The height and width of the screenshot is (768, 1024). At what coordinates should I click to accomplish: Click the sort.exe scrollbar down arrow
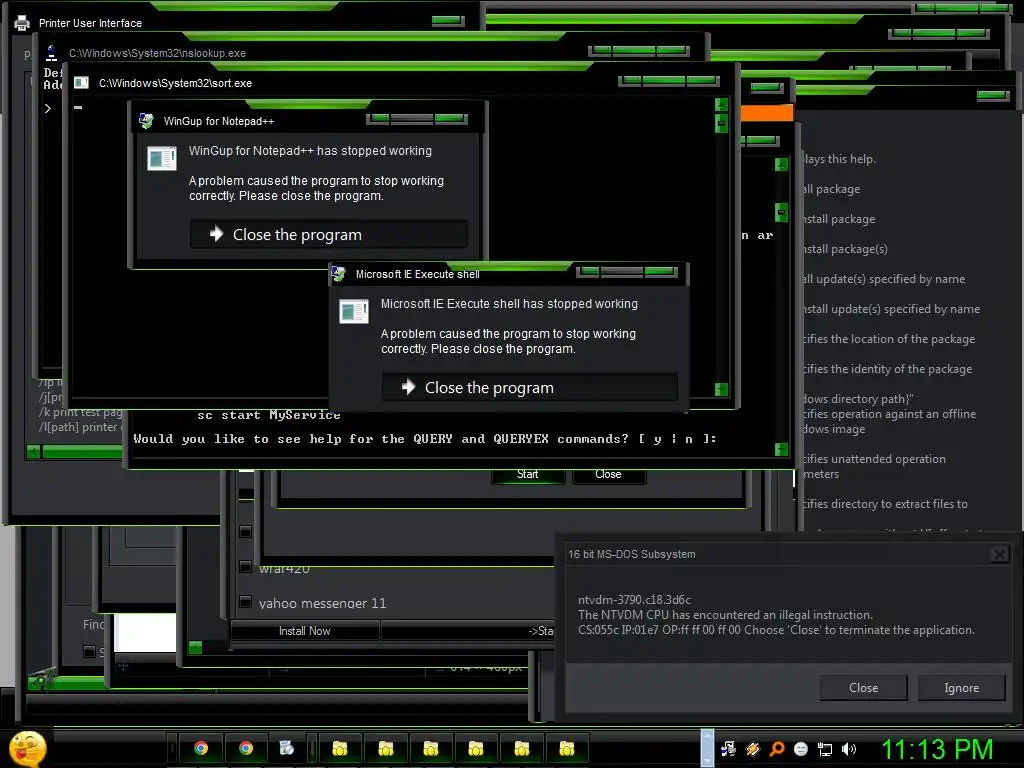pyautogui.click(x=722, y=389)
